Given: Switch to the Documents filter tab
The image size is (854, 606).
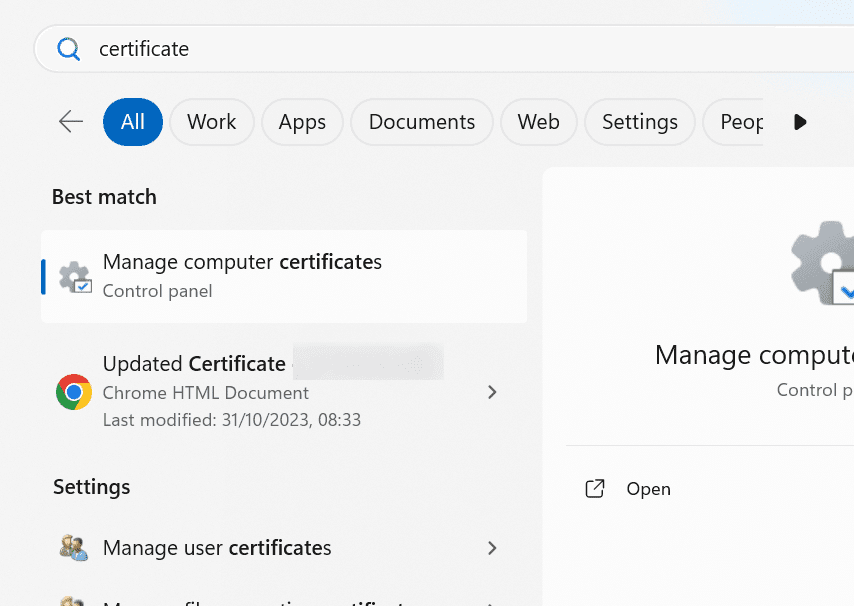Looking at the screenshot, I should 422,122.
